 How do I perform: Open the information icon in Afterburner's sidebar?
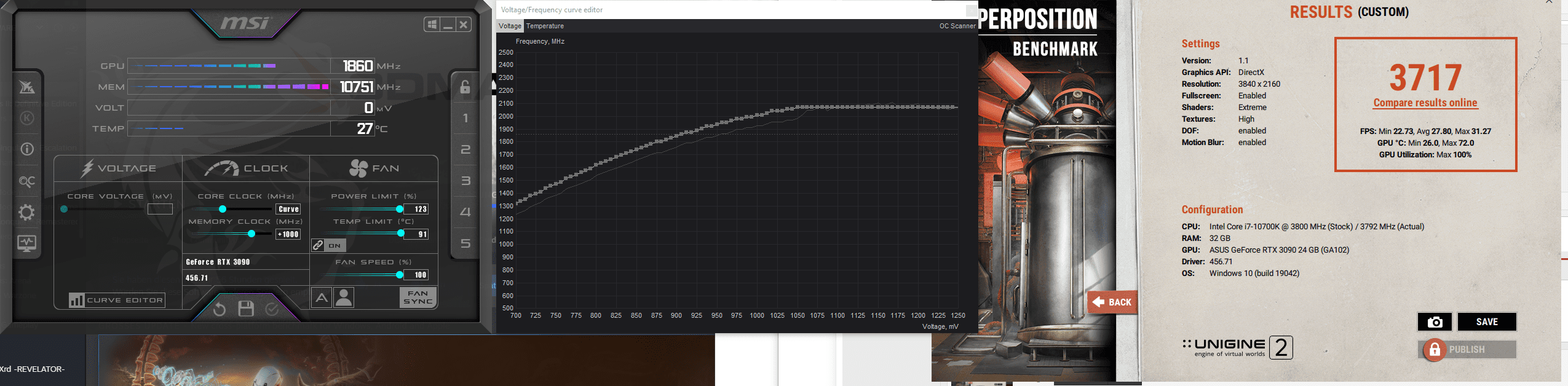coord(27,149)
